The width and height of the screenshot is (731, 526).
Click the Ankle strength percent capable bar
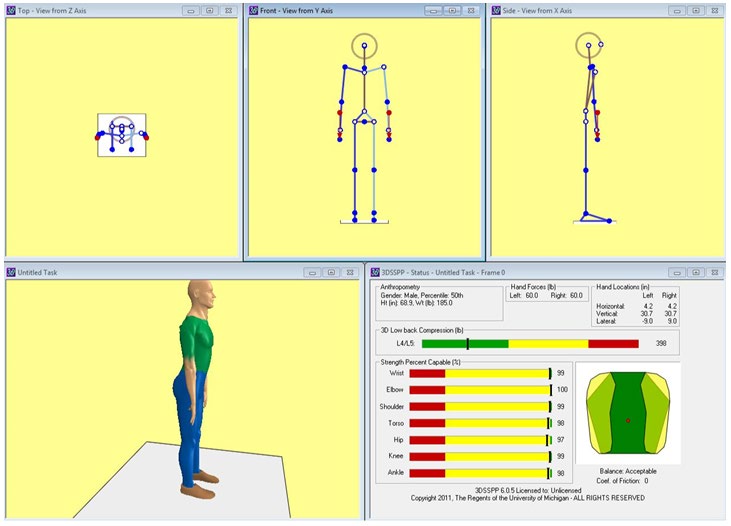pyautogui.click(x=480, y=473)
